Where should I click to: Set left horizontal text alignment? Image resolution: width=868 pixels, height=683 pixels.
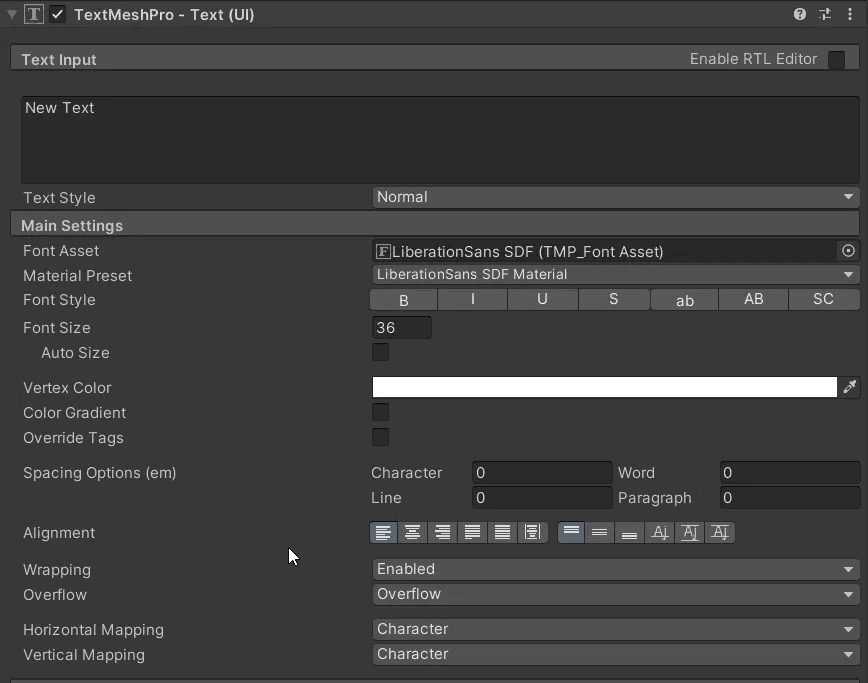pyautogui.click(x=383, y=532)
